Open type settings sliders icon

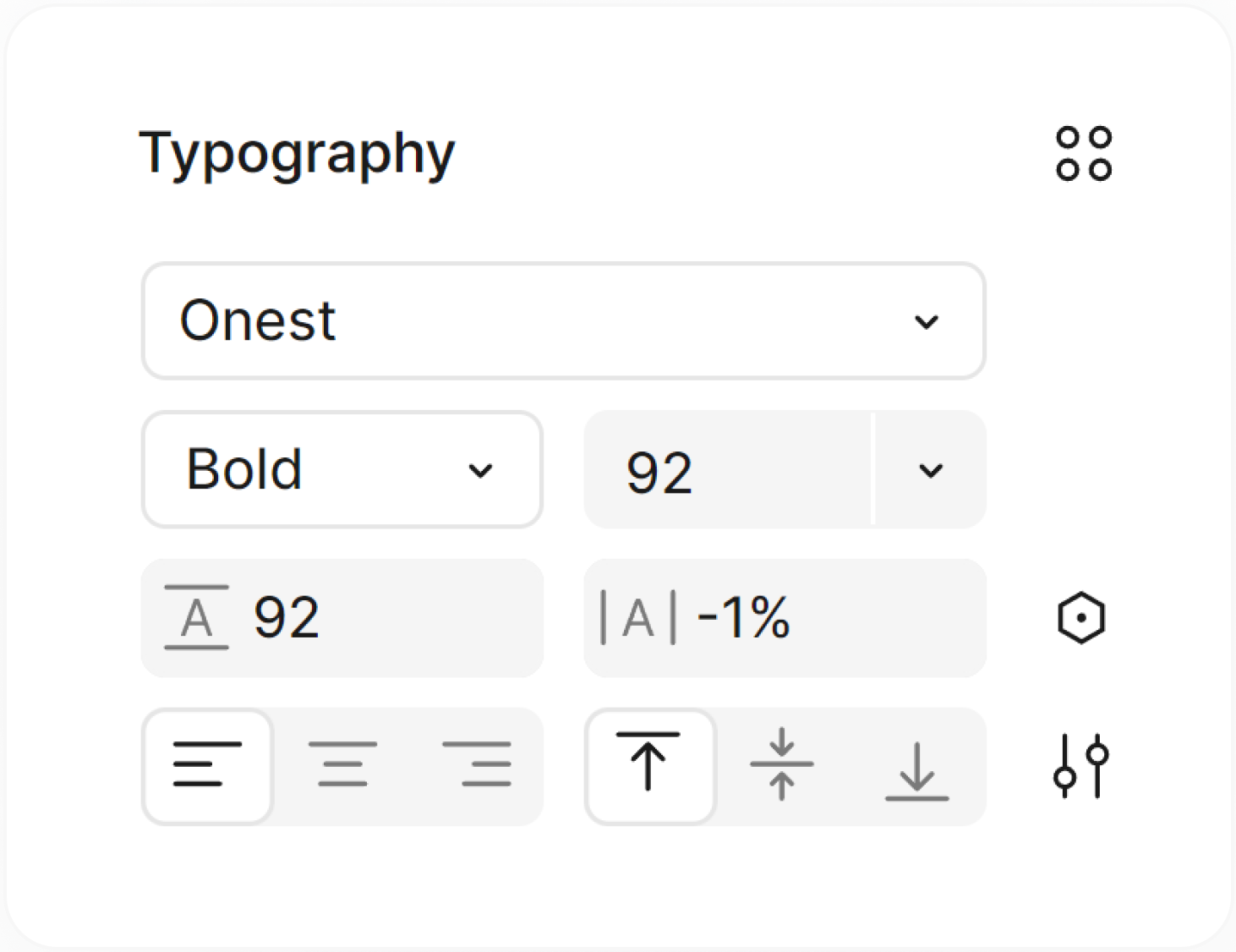click(x=1081, y=765)
